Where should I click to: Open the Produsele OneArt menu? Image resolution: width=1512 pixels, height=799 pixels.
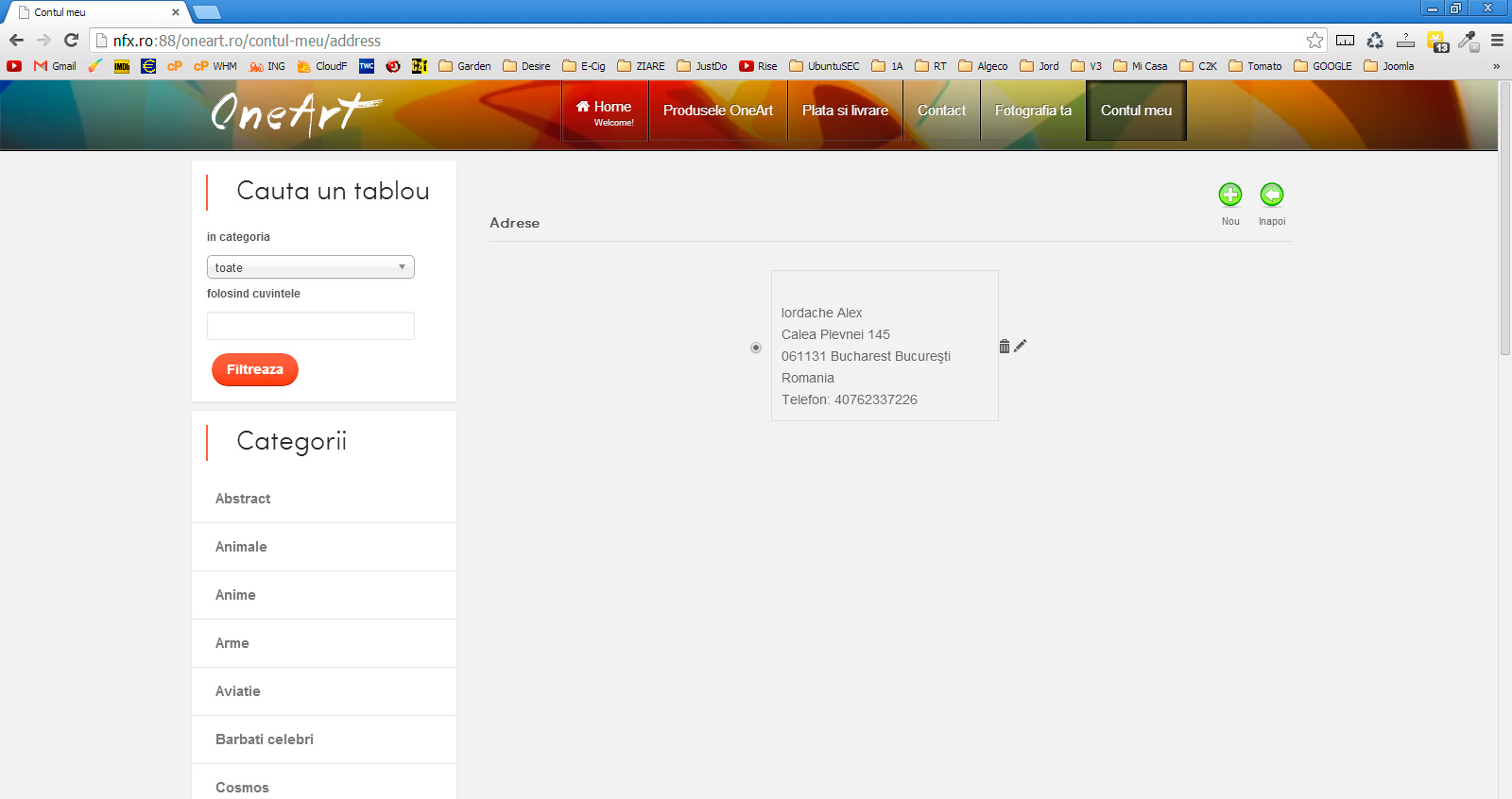pyautogui.click(x=718, y=111)
